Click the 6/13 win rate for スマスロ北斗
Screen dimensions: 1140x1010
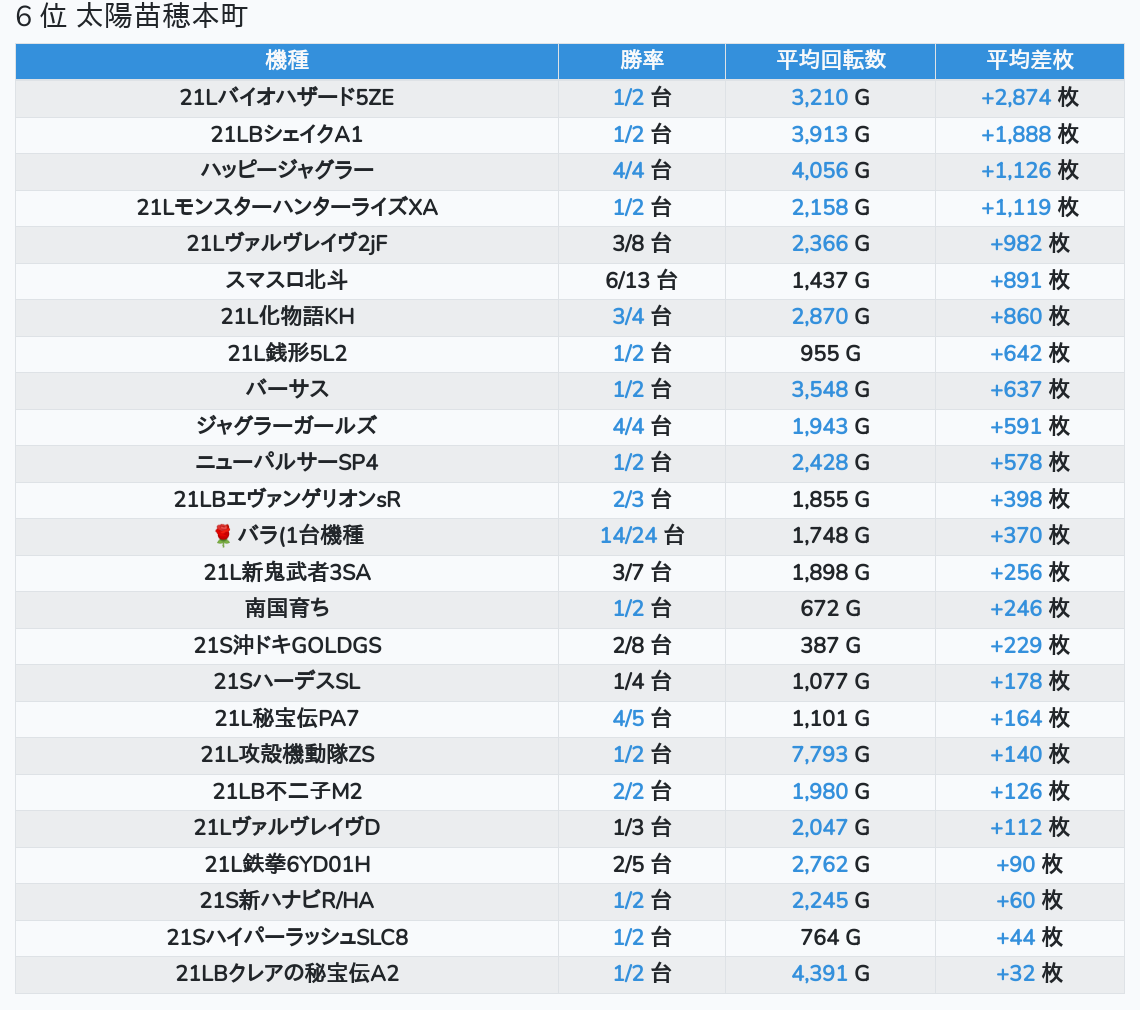(x=628, y=281)
